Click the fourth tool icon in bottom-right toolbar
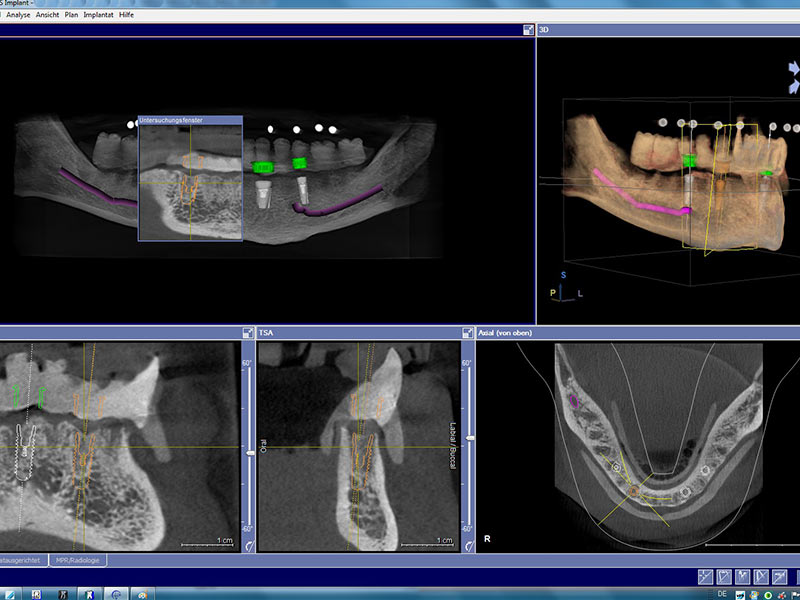This screenshot has width=800, height=600. click(x=760, y=577)
